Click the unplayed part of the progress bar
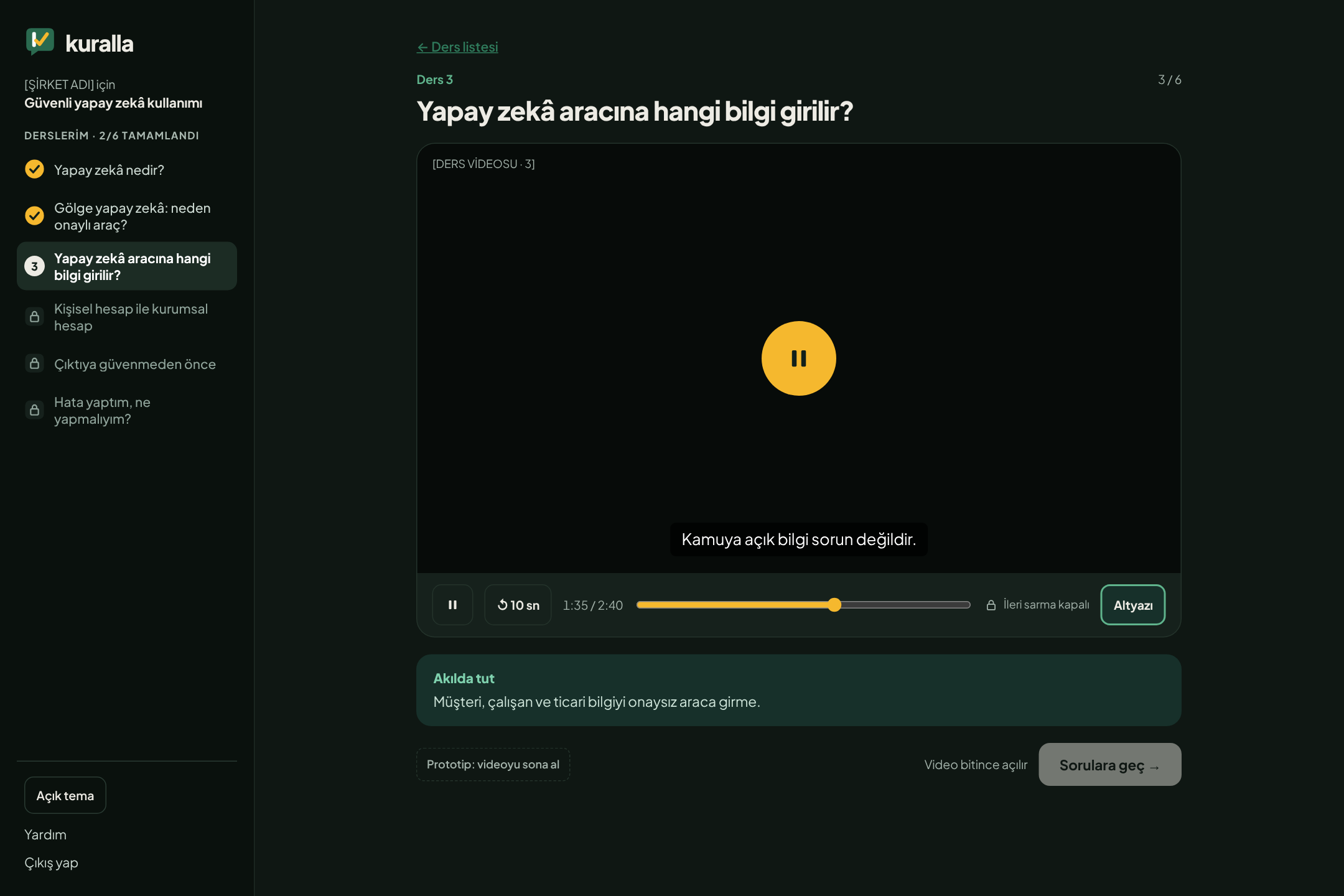Screen dimensions: 1344x896 [905, 605]
